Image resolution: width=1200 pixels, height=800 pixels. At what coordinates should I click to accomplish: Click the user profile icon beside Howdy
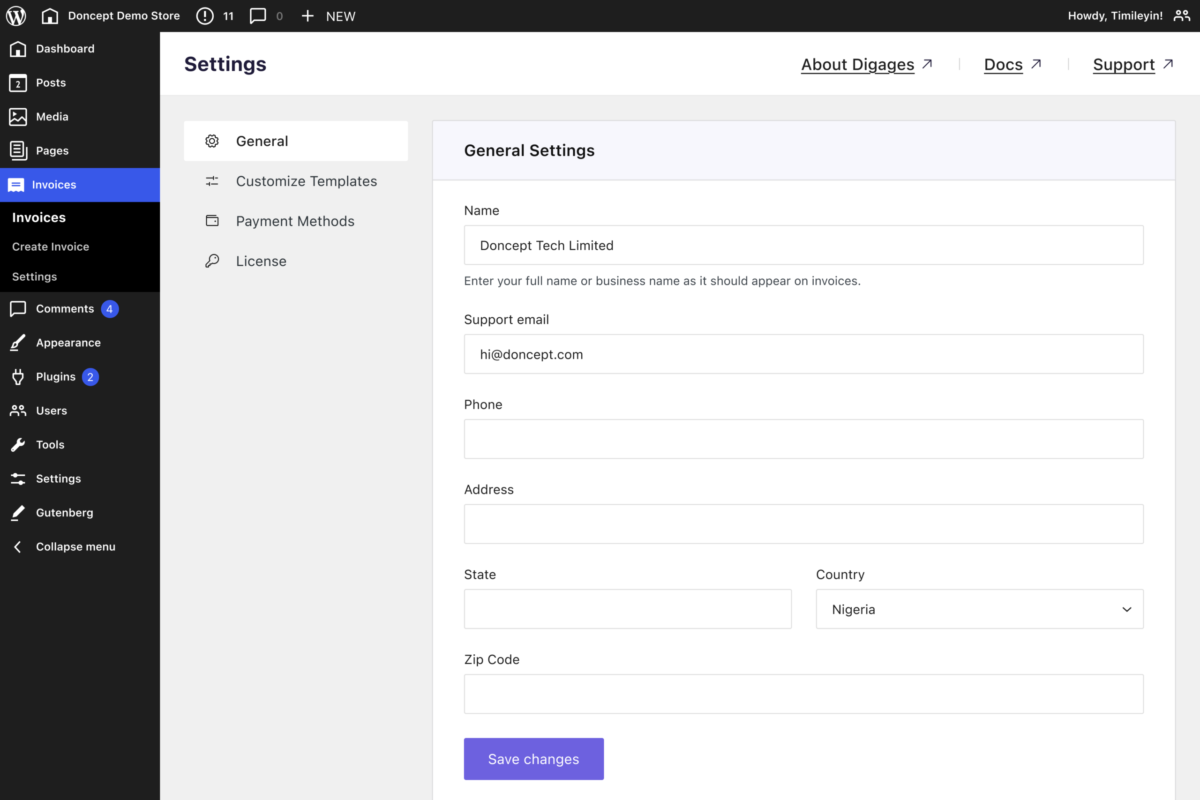point(1181,16)
